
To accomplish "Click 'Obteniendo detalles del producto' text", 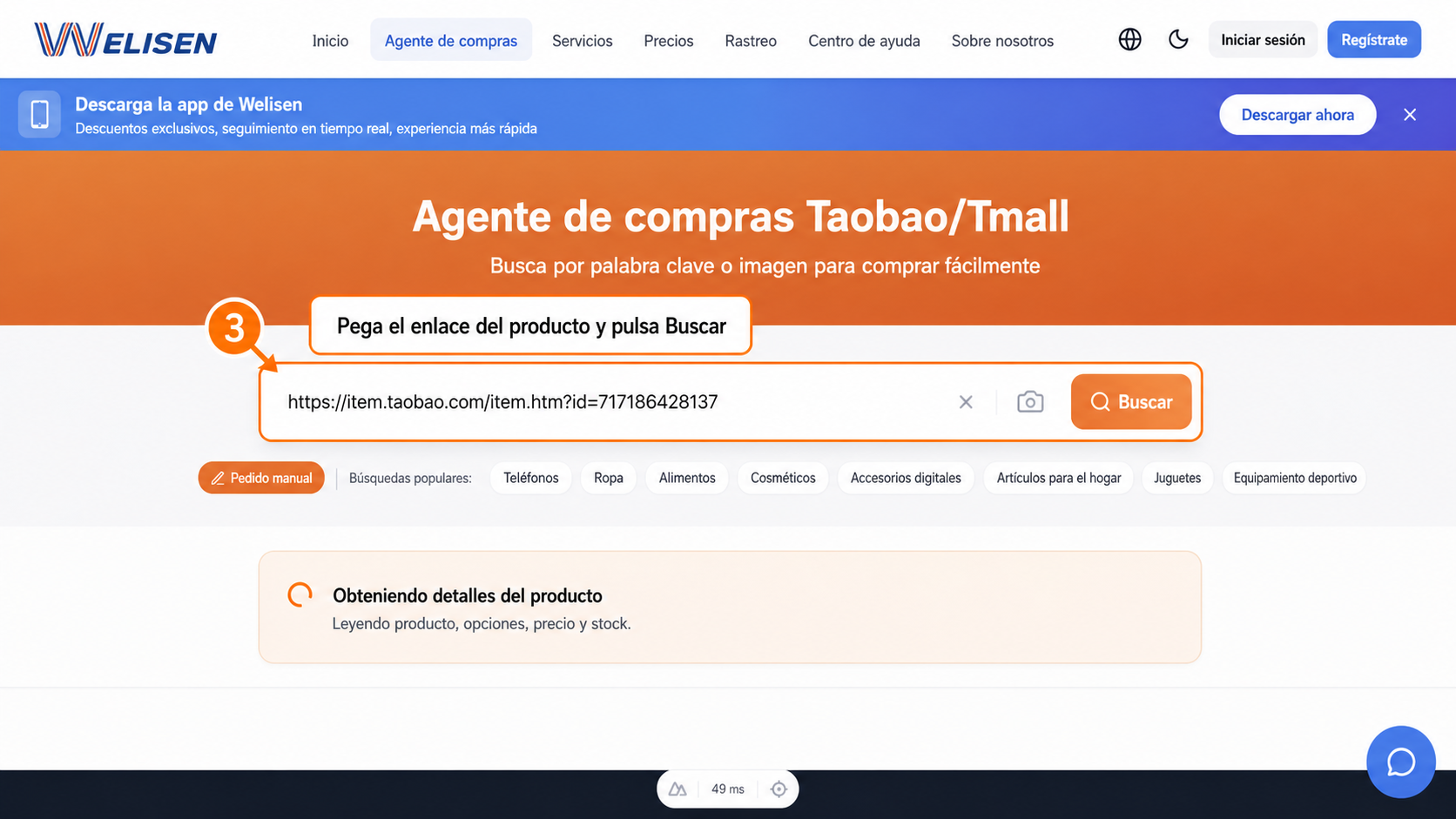I will point(468,595).
